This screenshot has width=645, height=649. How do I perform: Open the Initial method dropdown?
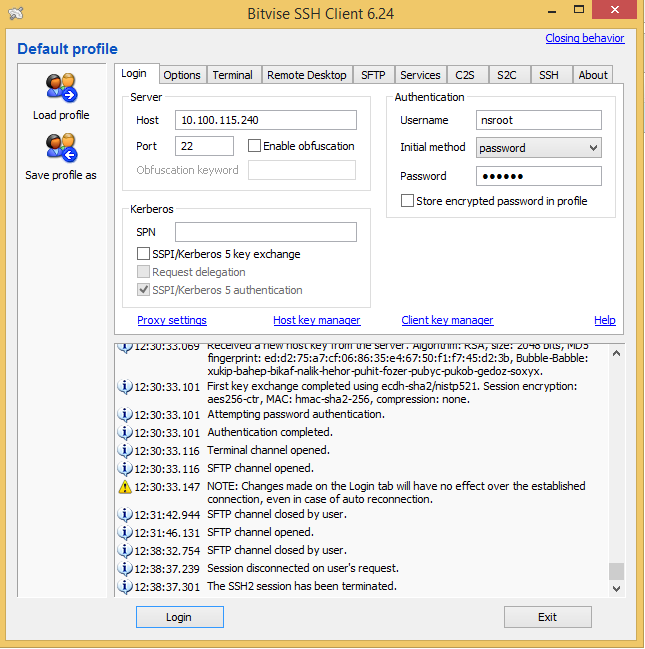[538, 148]
